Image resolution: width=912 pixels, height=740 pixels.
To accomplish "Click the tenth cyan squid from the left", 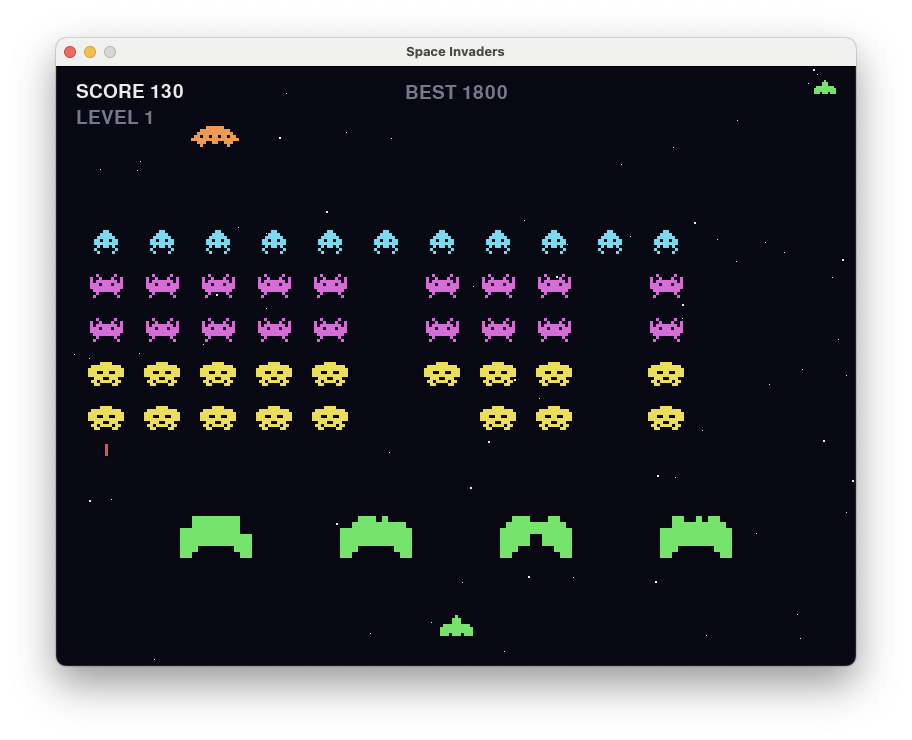I will (x=610, y=242).
